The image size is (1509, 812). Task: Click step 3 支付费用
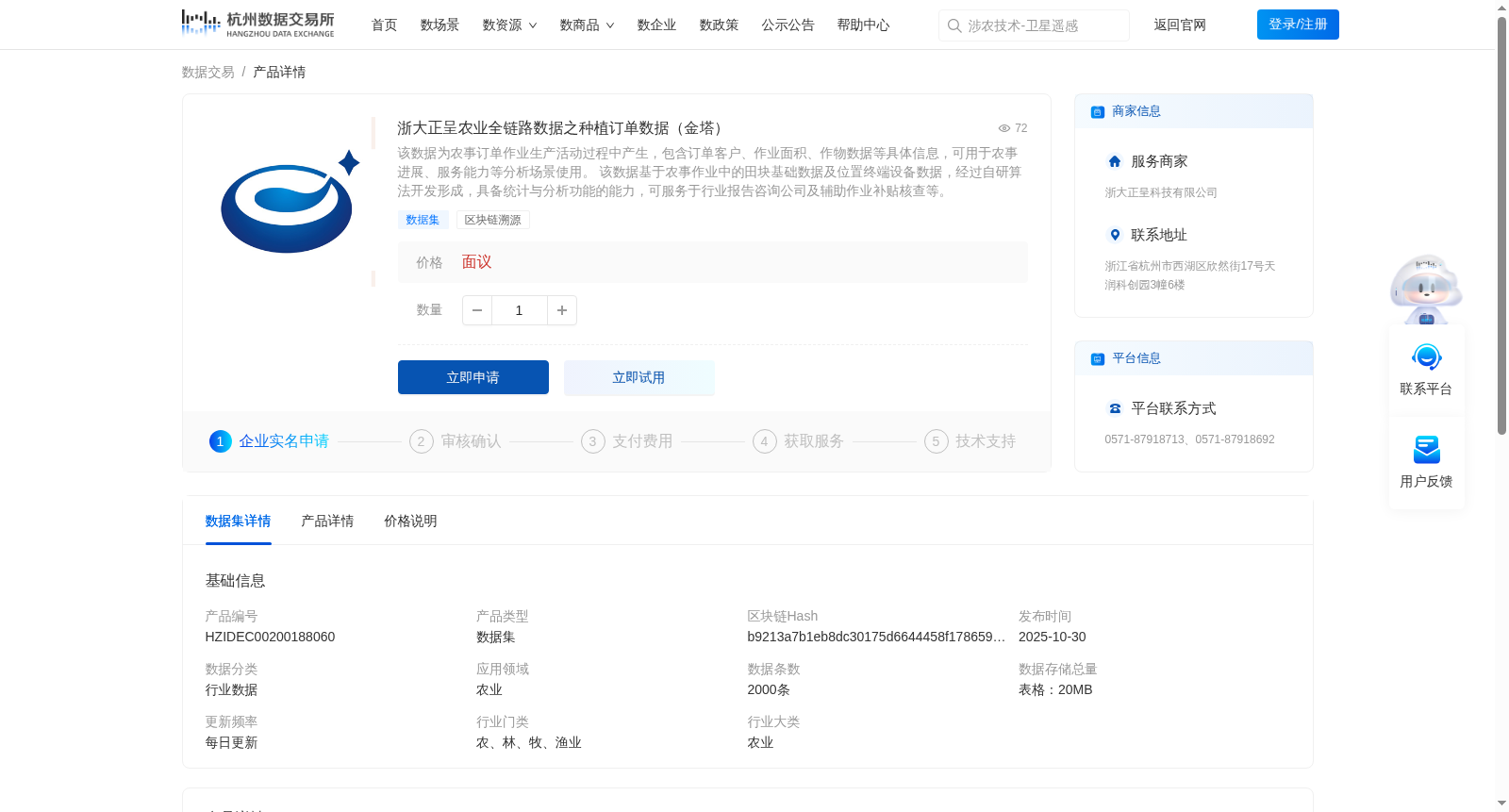(x=627, y=441)
